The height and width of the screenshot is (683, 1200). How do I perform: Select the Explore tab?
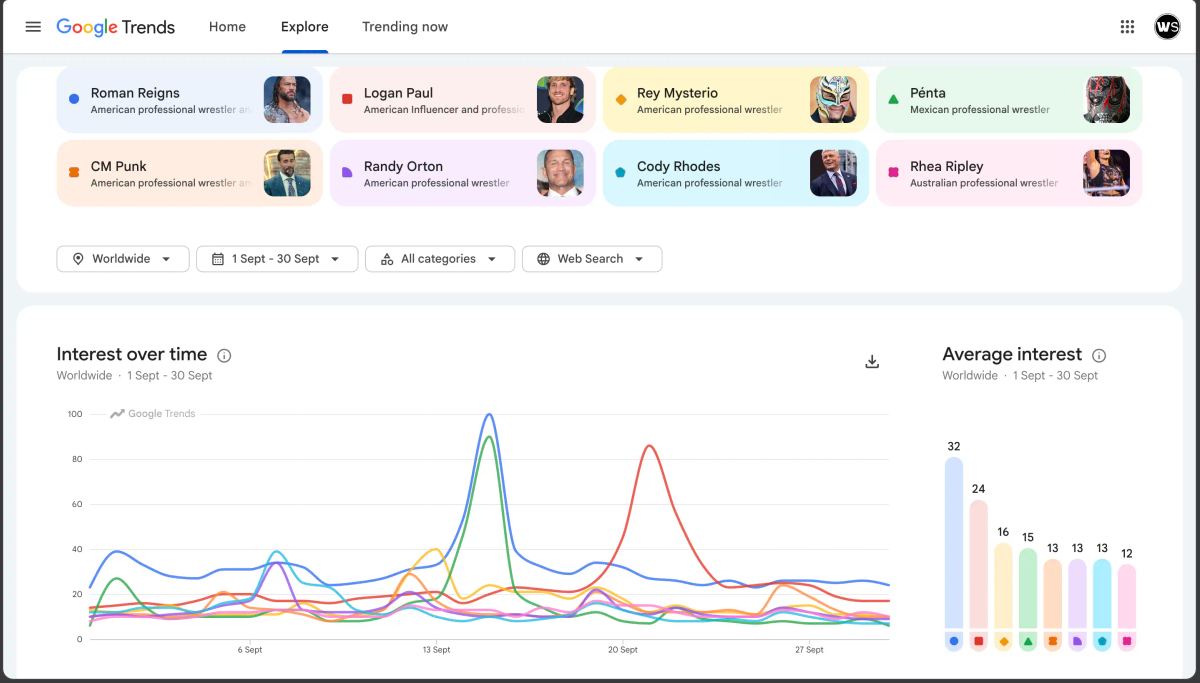click(304, 27)
